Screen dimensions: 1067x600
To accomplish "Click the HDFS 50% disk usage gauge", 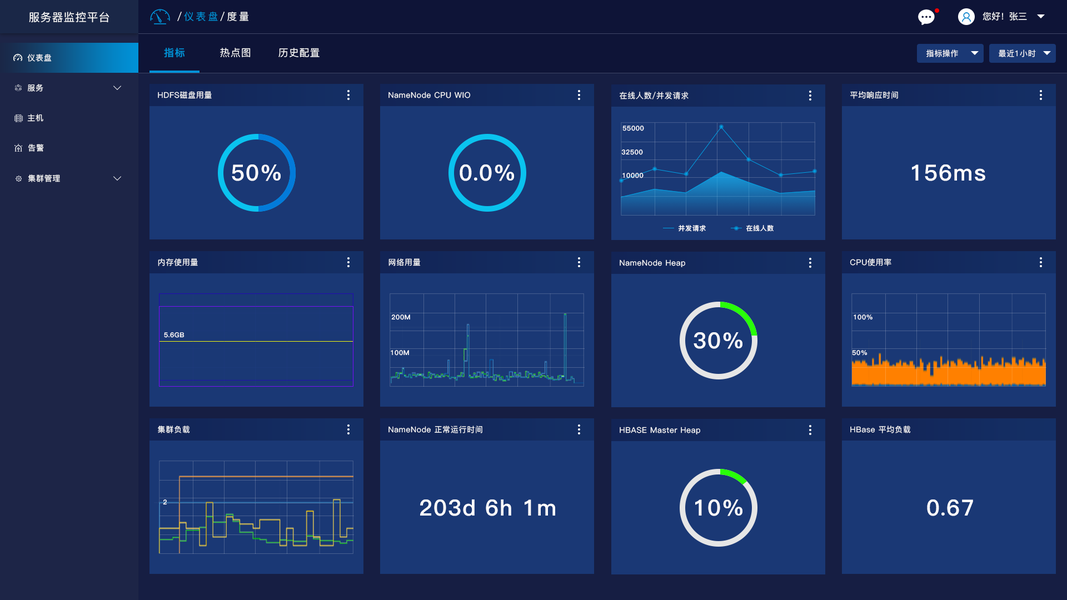I will [257, 173].
